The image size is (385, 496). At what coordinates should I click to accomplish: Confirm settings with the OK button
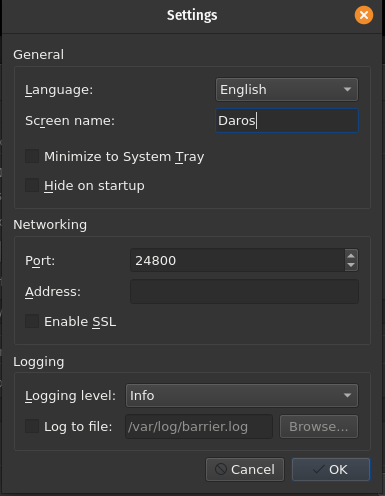click(x=331, y=469)
